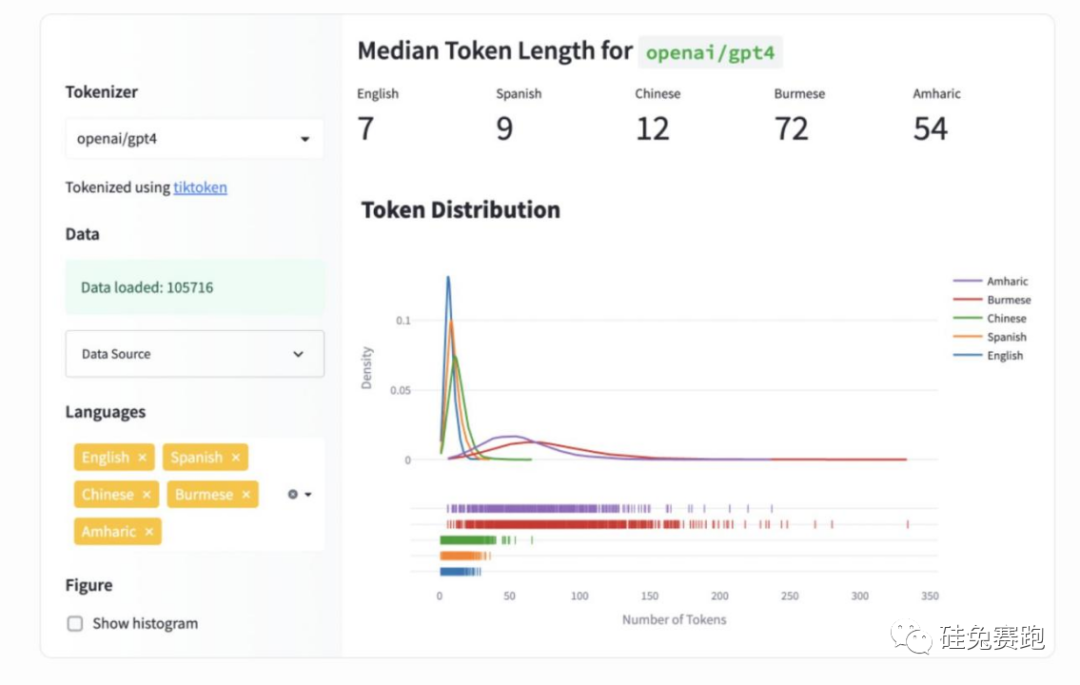Open the Tokenizer dropdown
This screenshot has width=1080, height=685.
click(194, 139)
